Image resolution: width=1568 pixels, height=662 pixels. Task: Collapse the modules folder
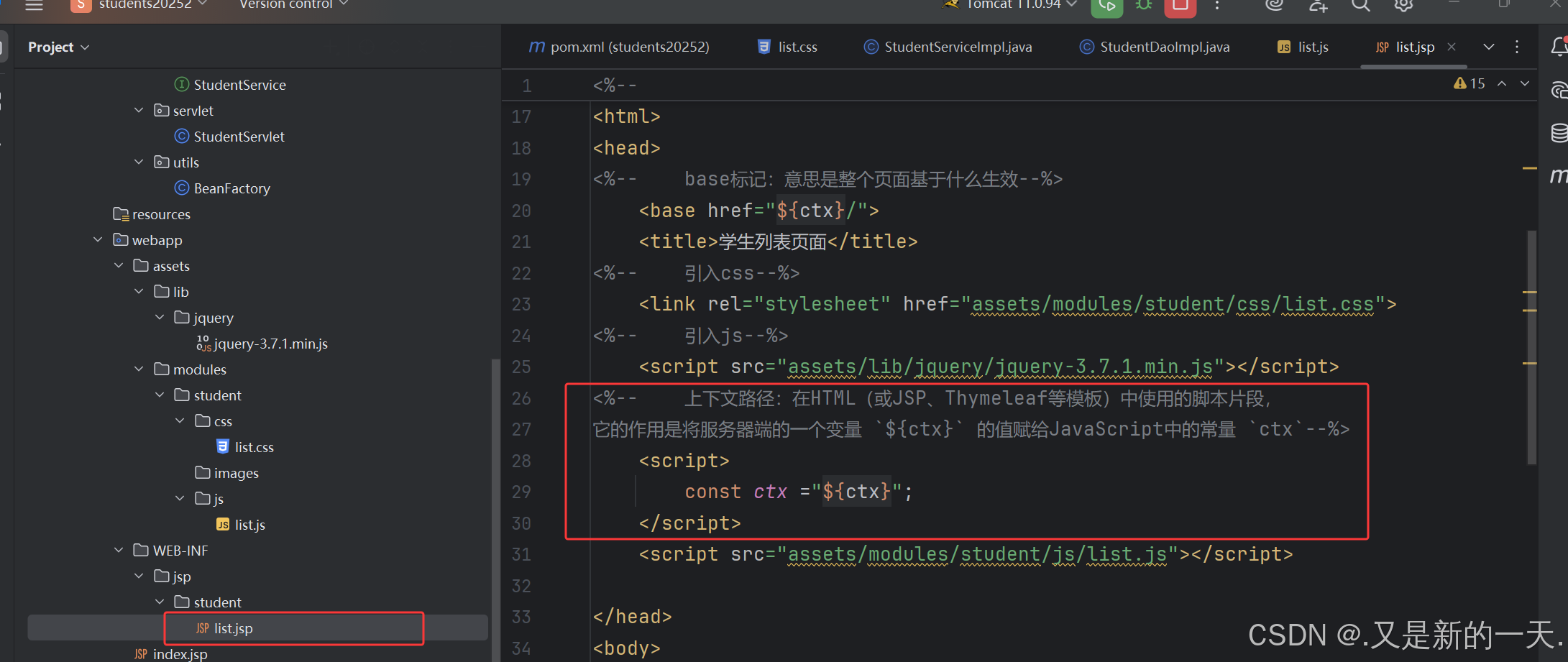139,369
